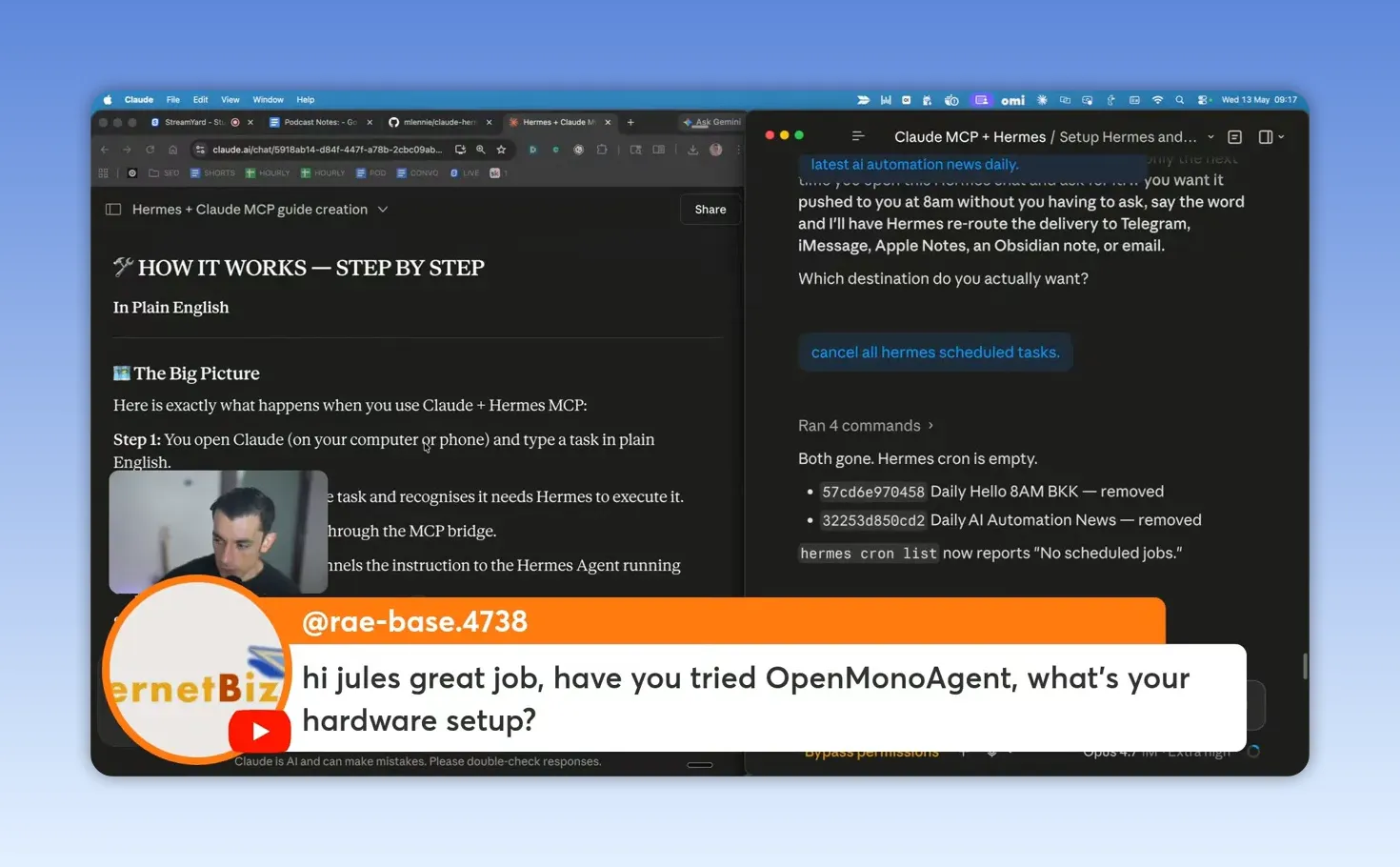Open a new browser tab

click(630, 122)
